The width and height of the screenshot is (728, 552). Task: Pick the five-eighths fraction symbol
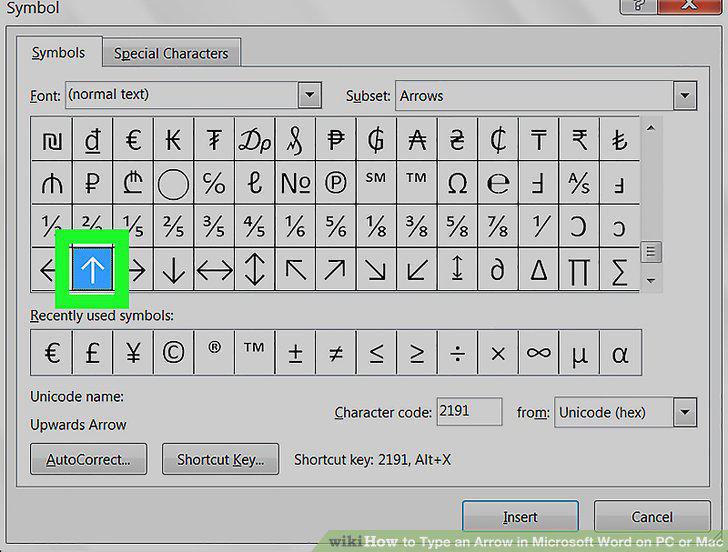[x=457, y=227]
